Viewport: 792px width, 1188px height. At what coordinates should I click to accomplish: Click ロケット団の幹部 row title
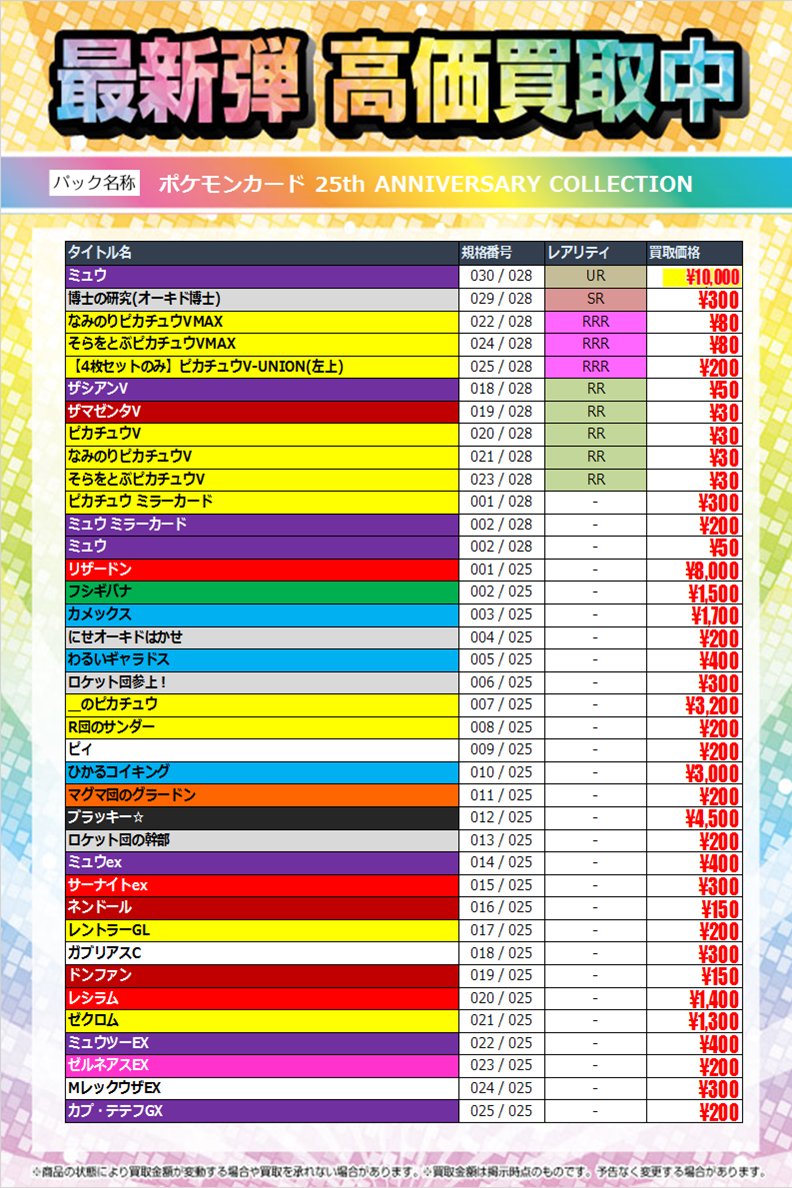coord(261,839)
